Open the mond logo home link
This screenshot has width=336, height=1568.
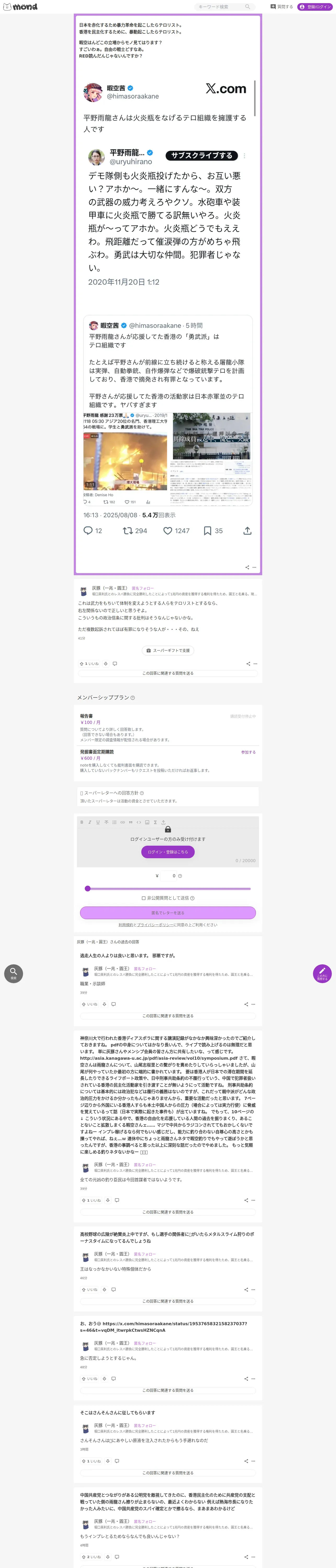coord(20,7)
